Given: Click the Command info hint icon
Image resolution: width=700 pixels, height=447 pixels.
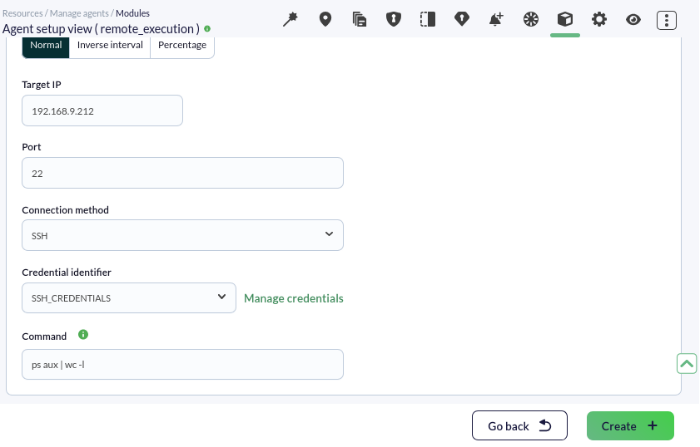Looking at the screenshot, I should (83, 334).
